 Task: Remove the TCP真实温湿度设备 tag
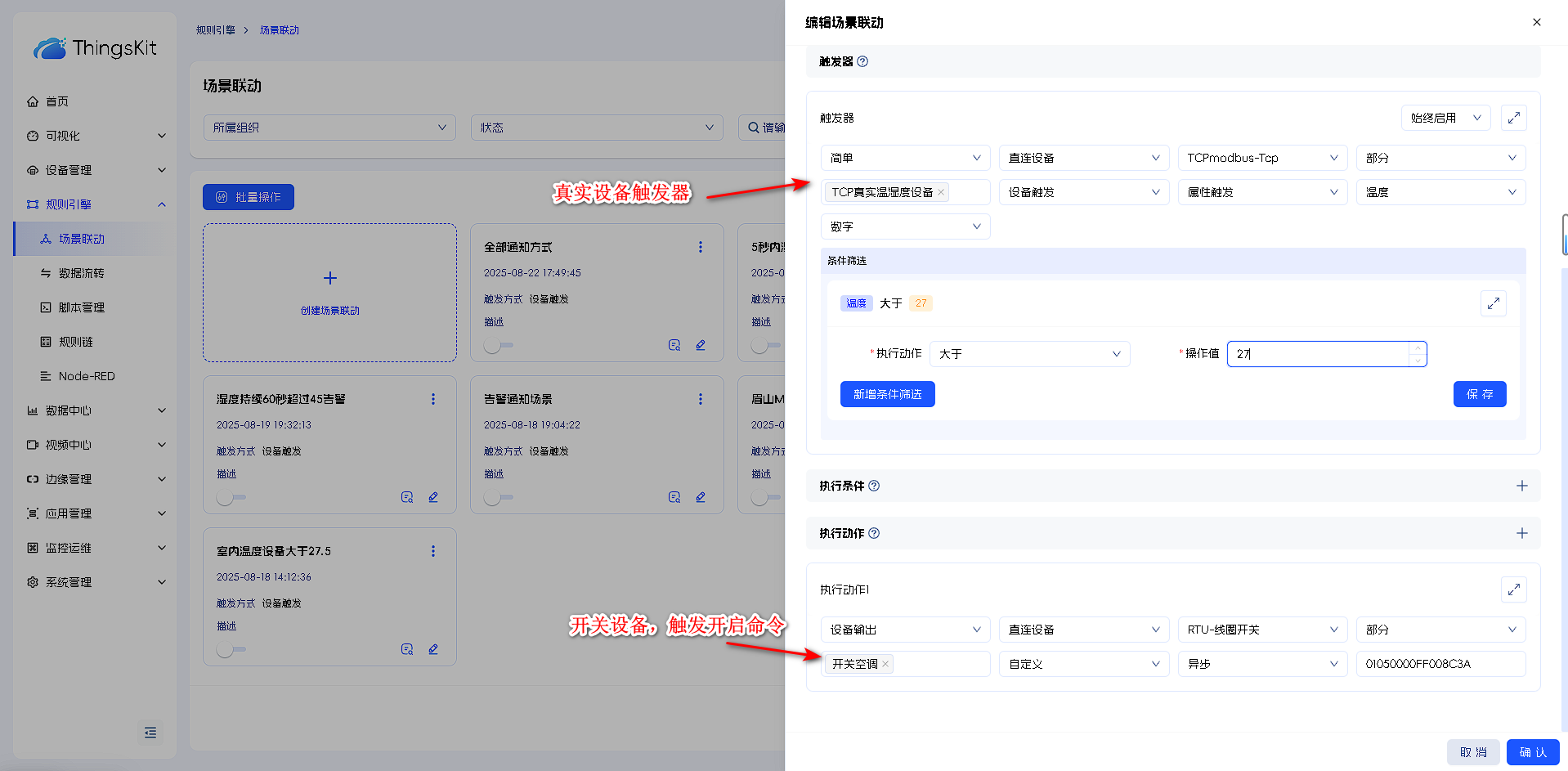[941, 192]
